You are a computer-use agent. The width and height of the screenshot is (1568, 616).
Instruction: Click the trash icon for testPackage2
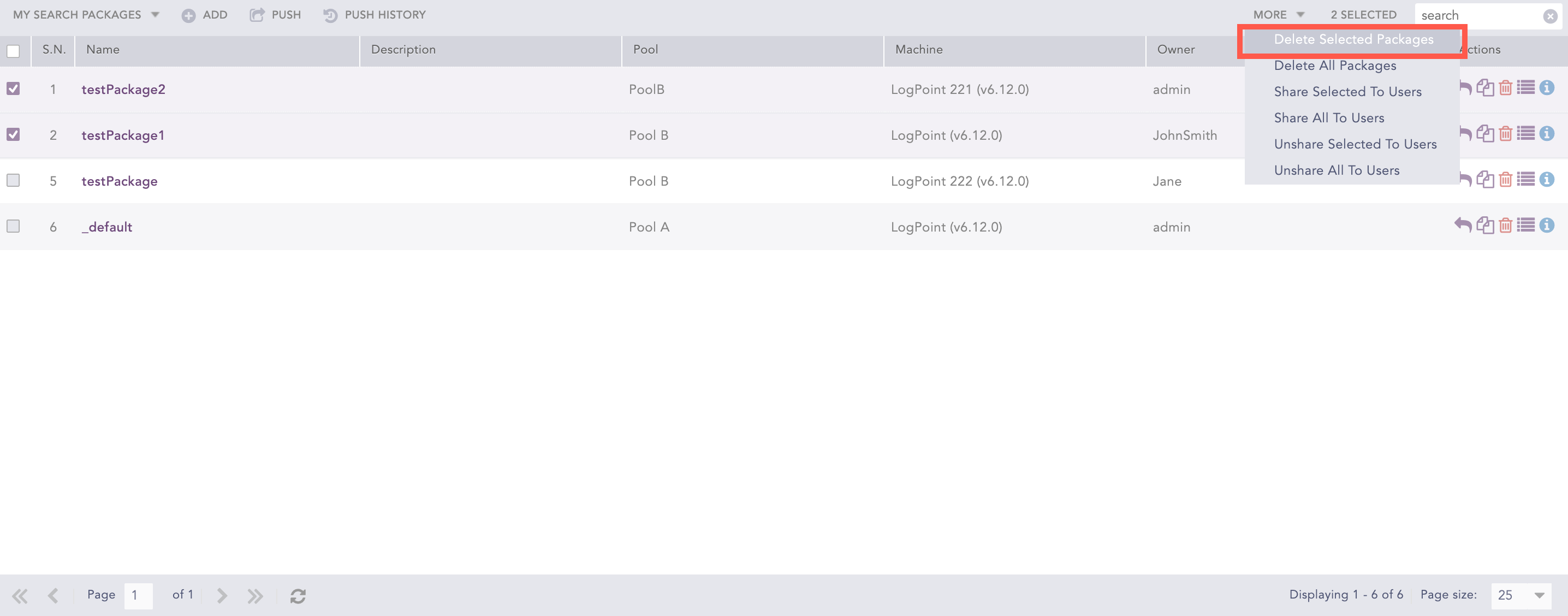pos(1505,88)
